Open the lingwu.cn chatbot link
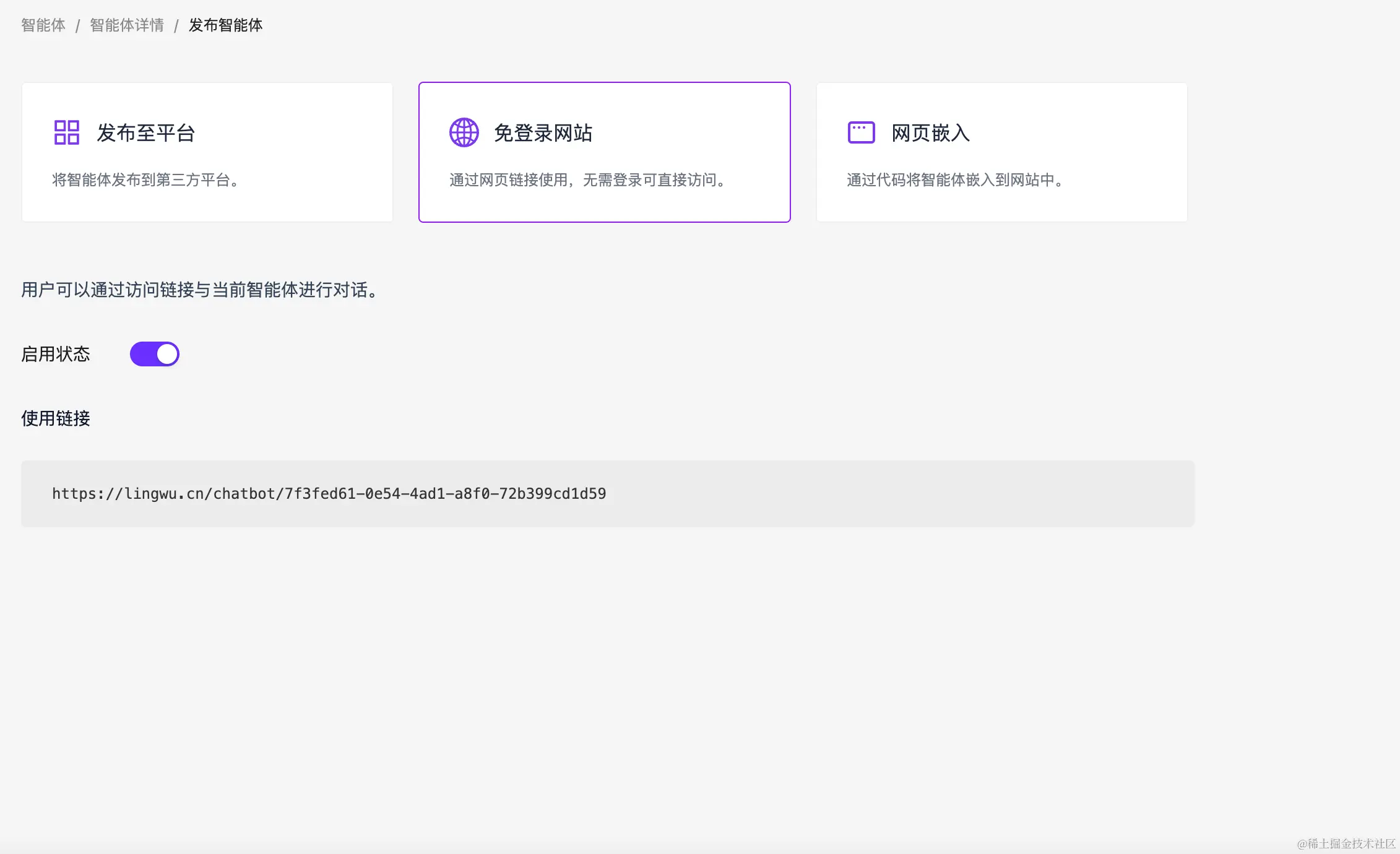Viewport: 1400px width, 854px height. 329,493
